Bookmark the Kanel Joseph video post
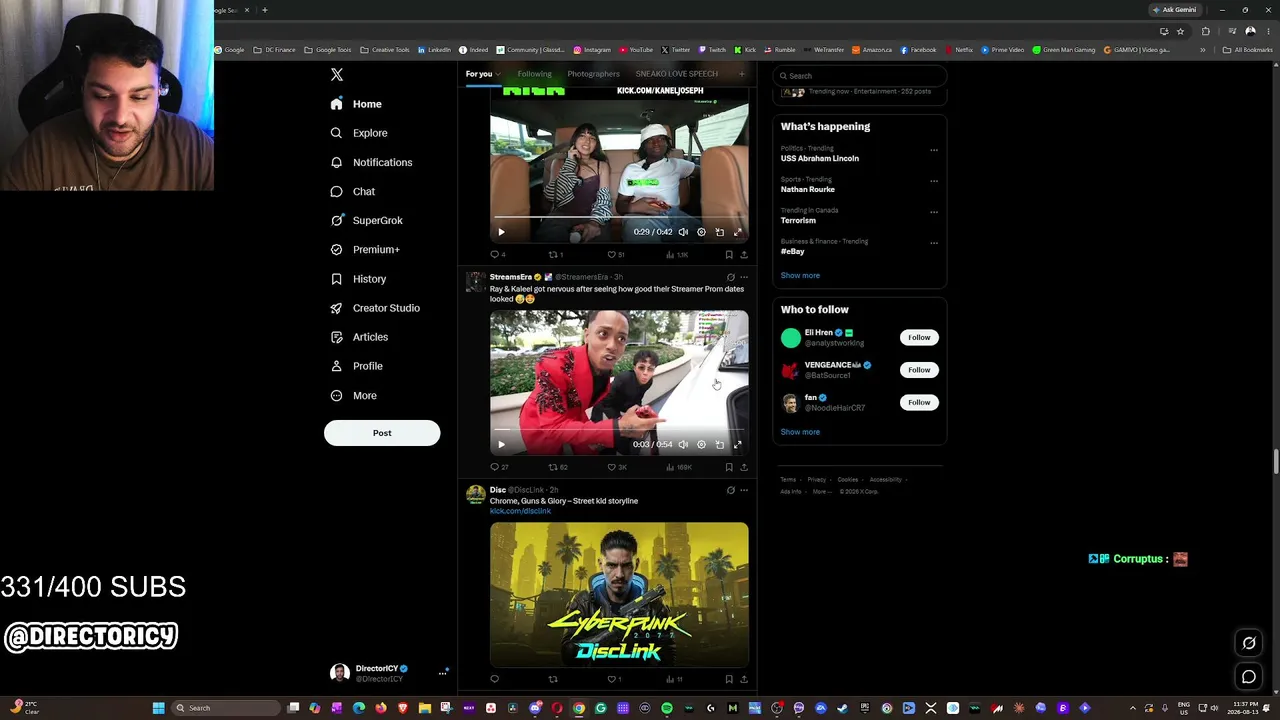Screen dimensions: 1280x720 click(729, 254)
